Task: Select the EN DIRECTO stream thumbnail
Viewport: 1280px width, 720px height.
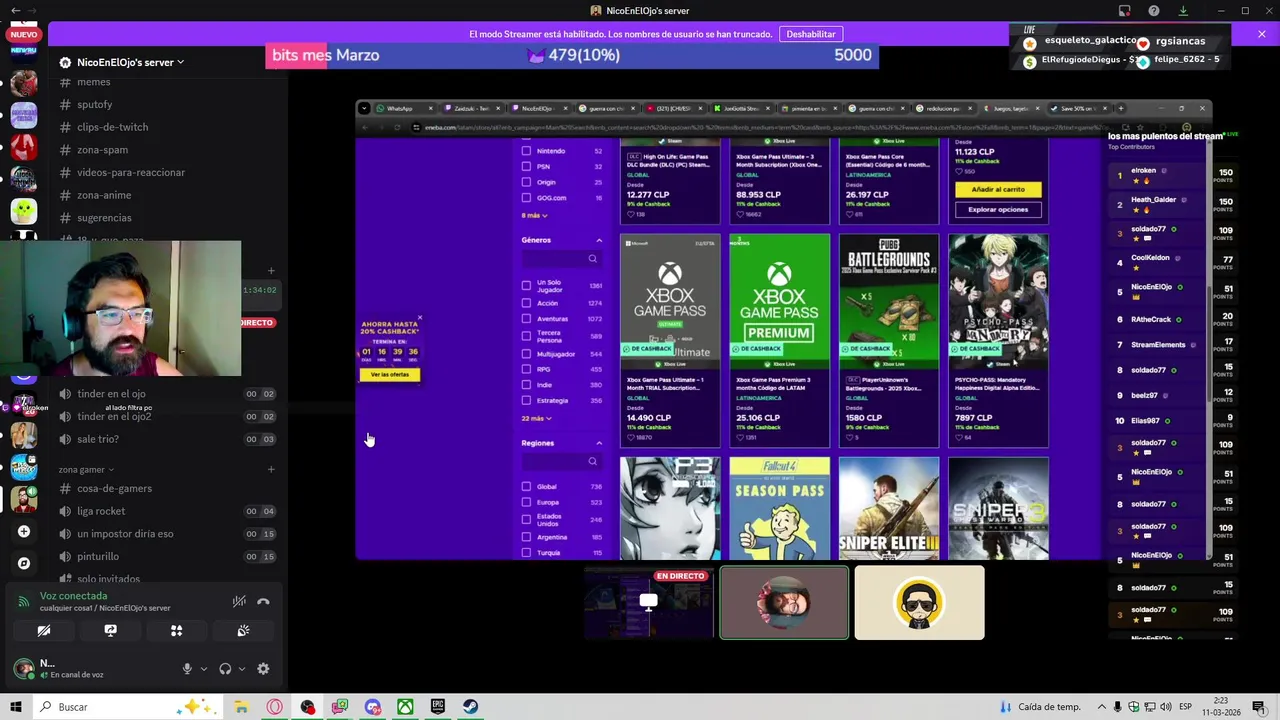Action: point(648,603)
